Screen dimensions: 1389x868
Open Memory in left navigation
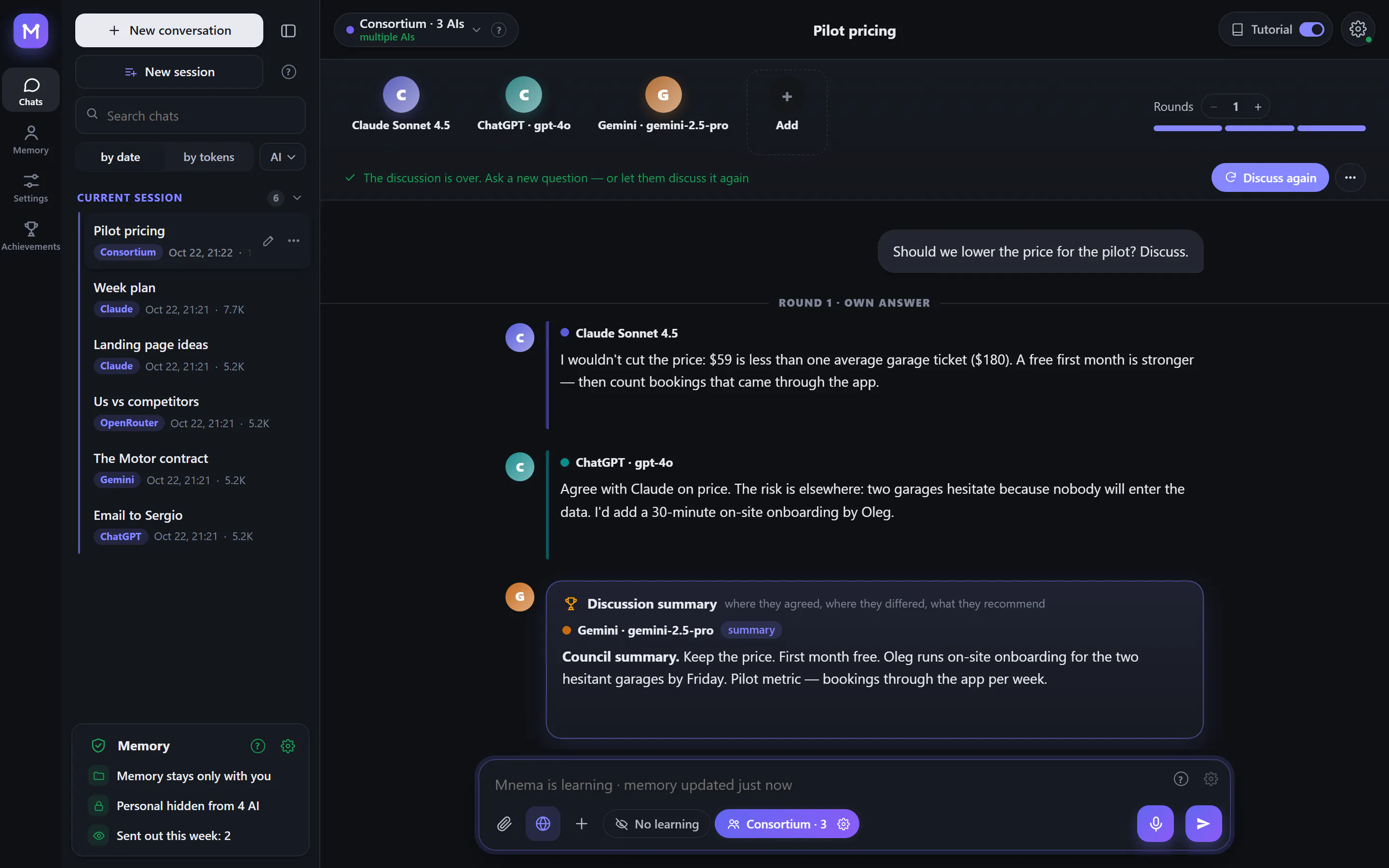point(31,139)
